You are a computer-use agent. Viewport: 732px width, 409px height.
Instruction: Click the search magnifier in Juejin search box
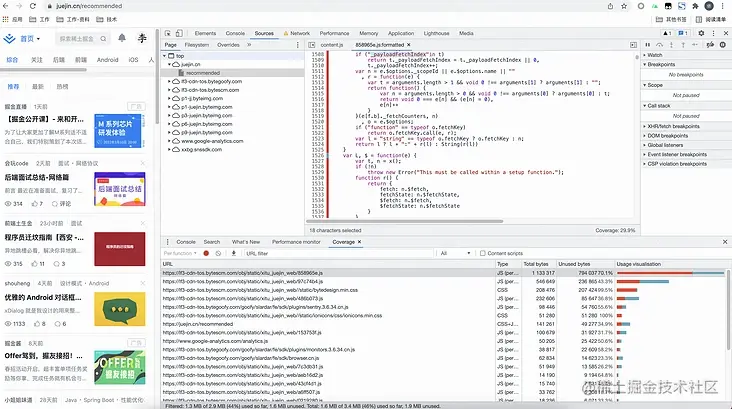click(103, 39)
